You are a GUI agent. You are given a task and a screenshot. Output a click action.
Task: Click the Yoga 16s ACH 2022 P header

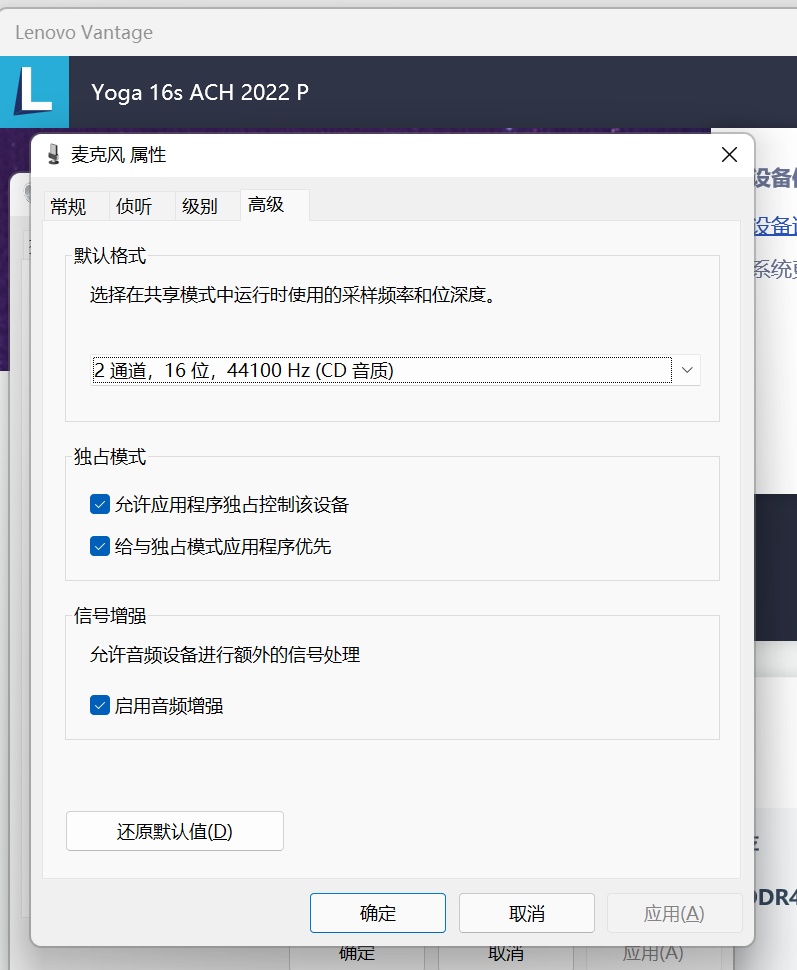[x=200, y=92]
